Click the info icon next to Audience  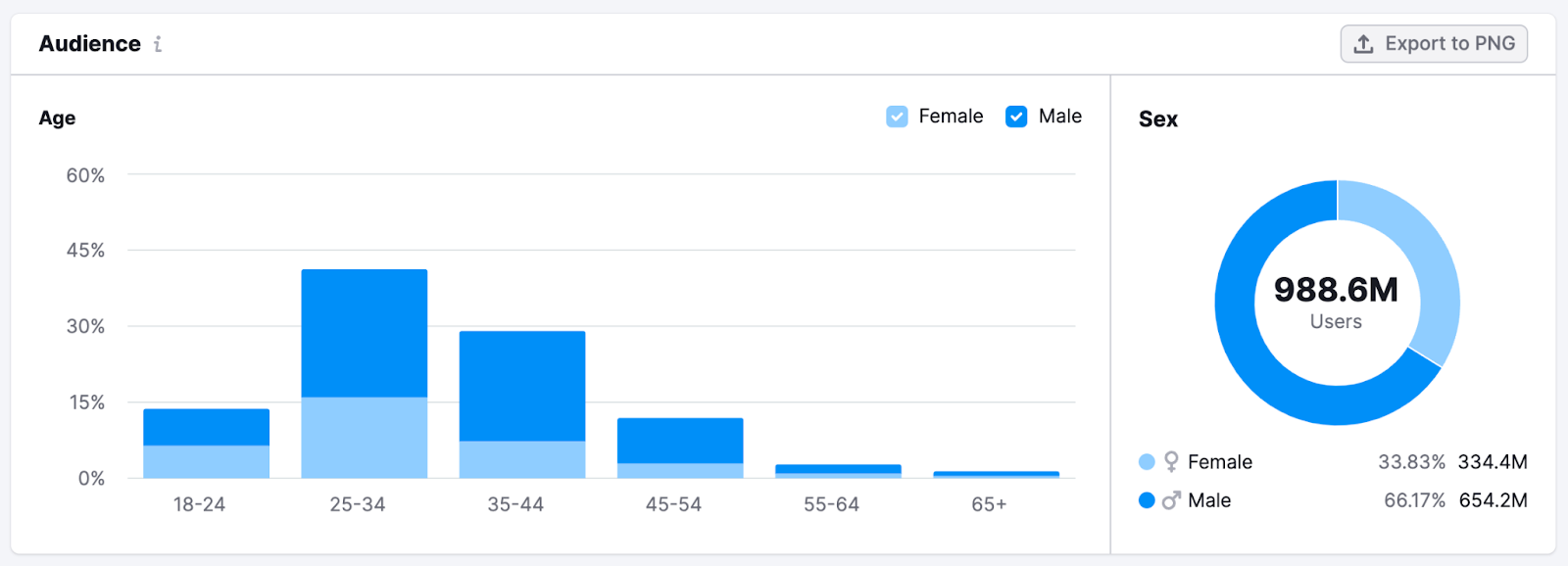point(158,44)
